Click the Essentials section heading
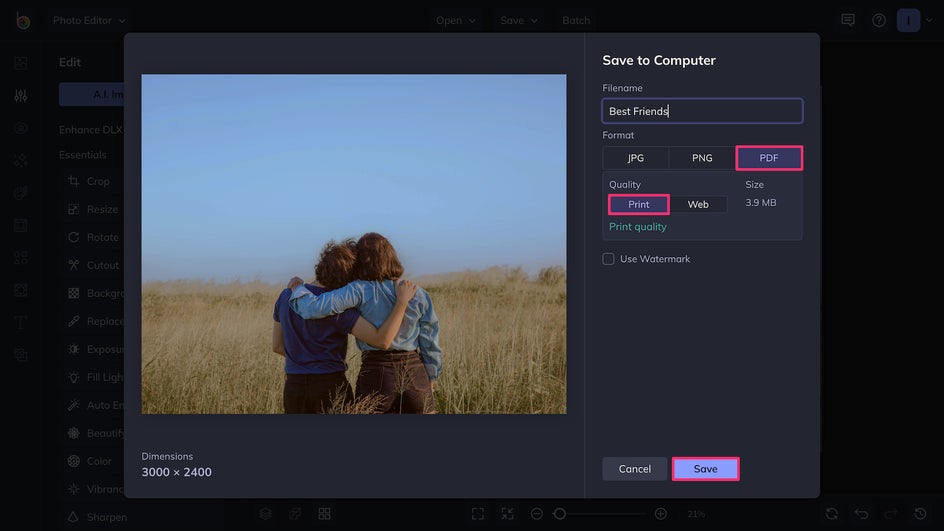 (x=82, y=155)
